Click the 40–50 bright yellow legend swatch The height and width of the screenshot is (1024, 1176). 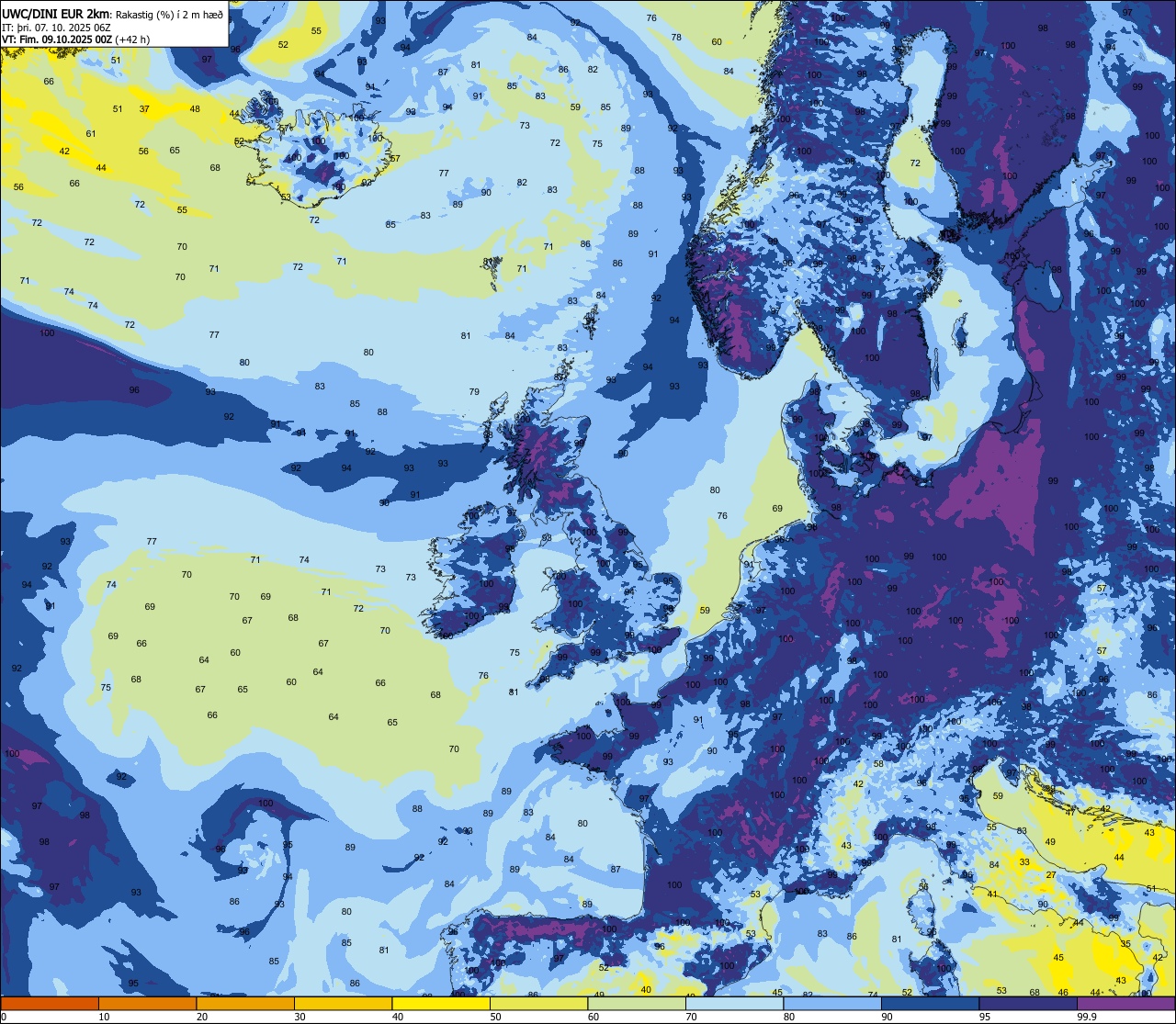tap(441, 1003)
